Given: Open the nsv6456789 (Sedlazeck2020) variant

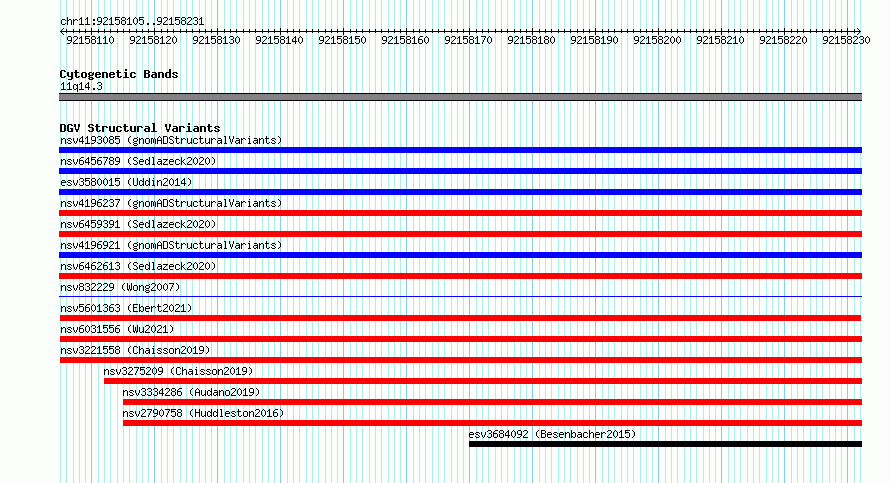Looking at the screenshot, I should point(138,161).
